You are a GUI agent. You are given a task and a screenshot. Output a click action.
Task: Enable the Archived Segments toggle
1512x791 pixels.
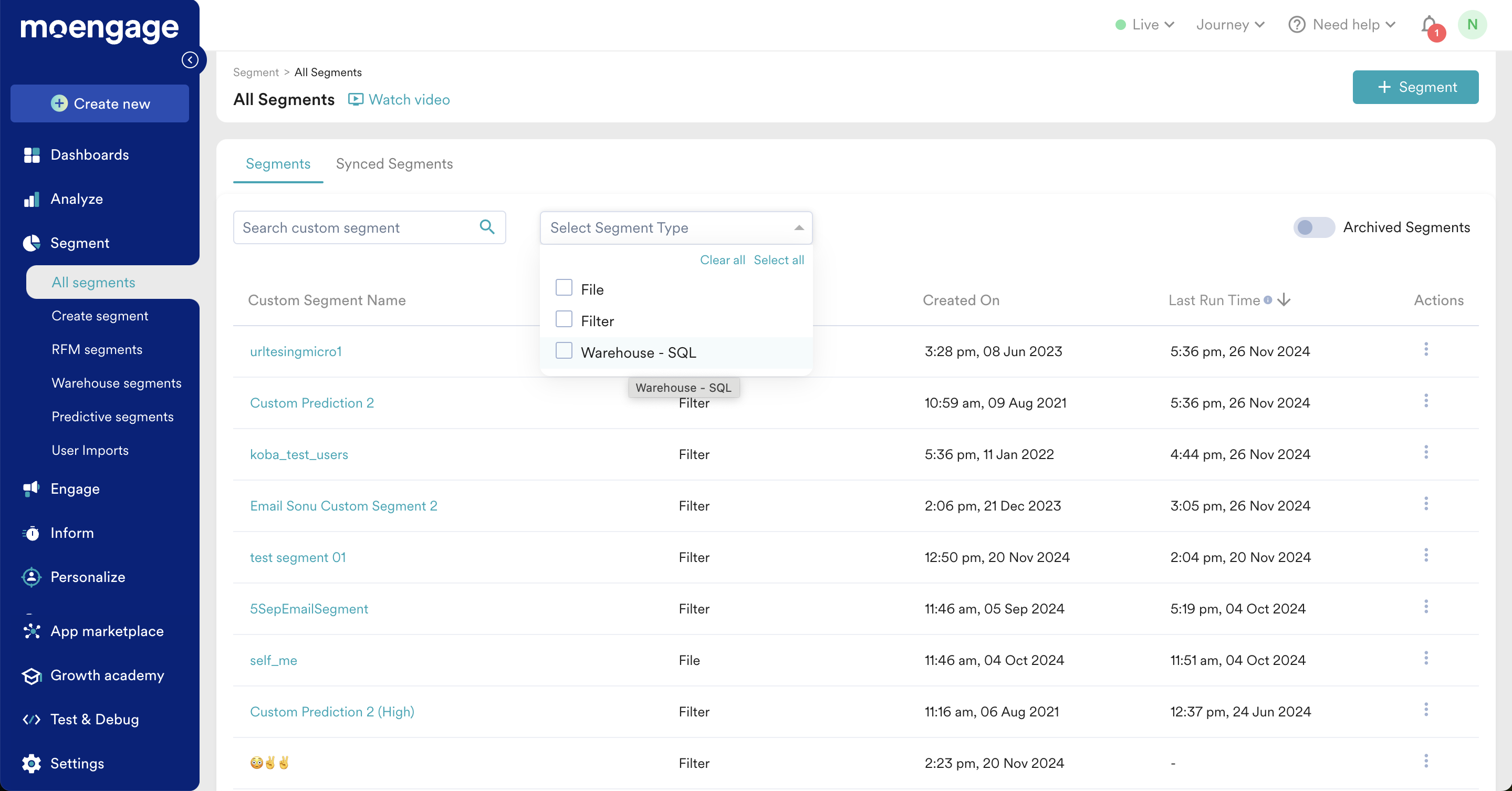pyautogui.click(x=1314, y=227)
